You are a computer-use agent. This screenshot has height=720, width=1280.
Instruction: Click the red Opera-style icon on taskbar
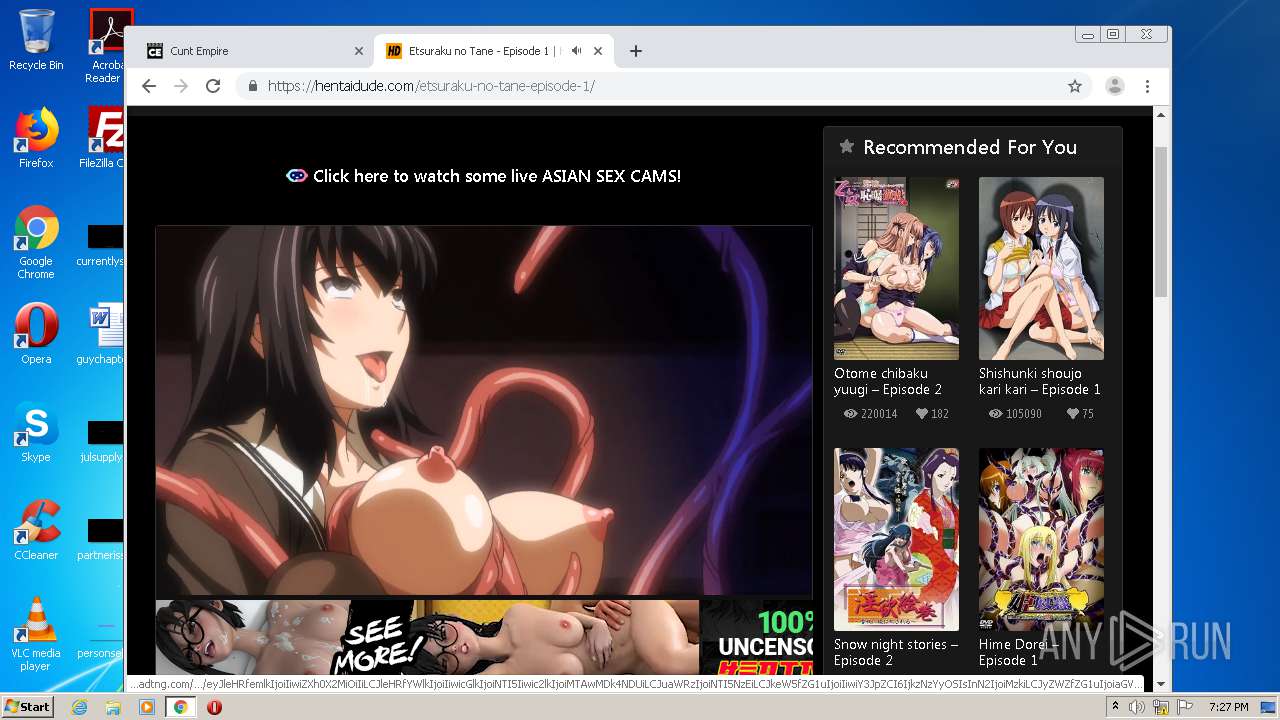coord(214,707)
